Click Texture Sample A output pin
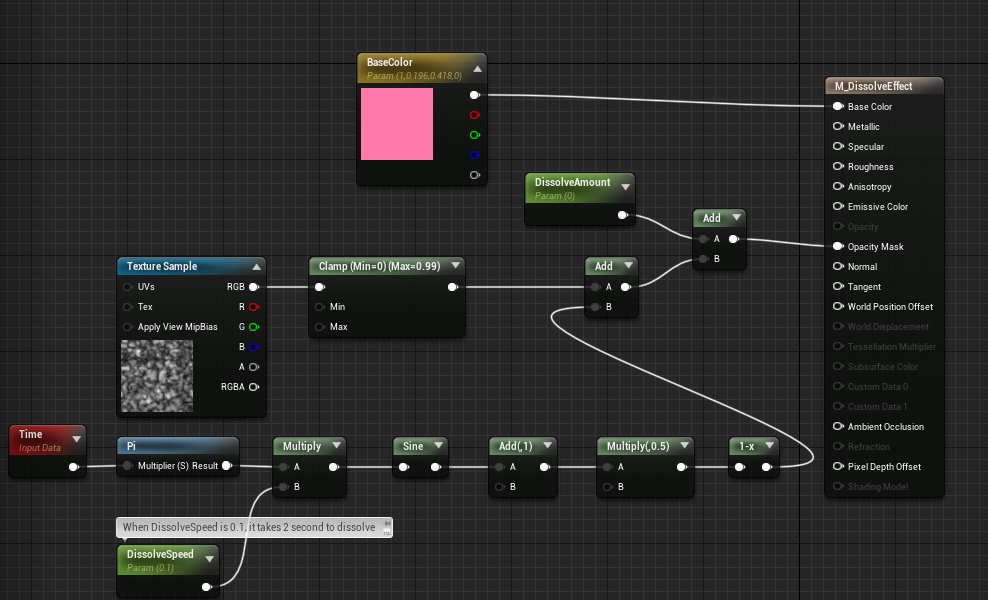 pos(254,367)
